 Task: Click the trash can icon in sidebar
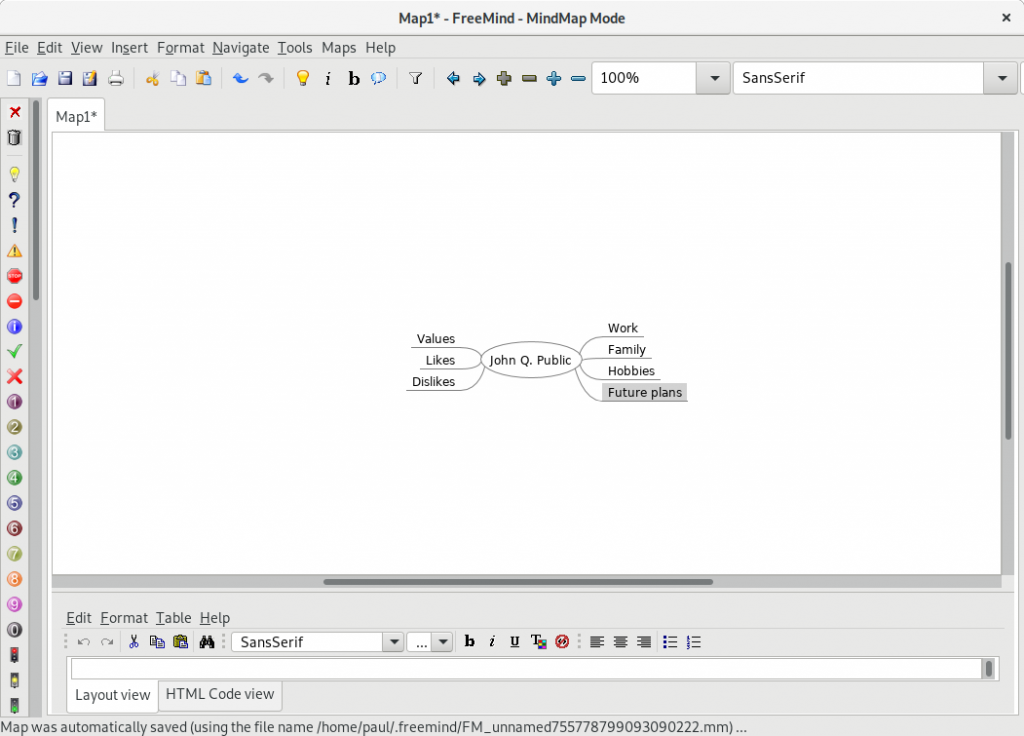point(14,138)
